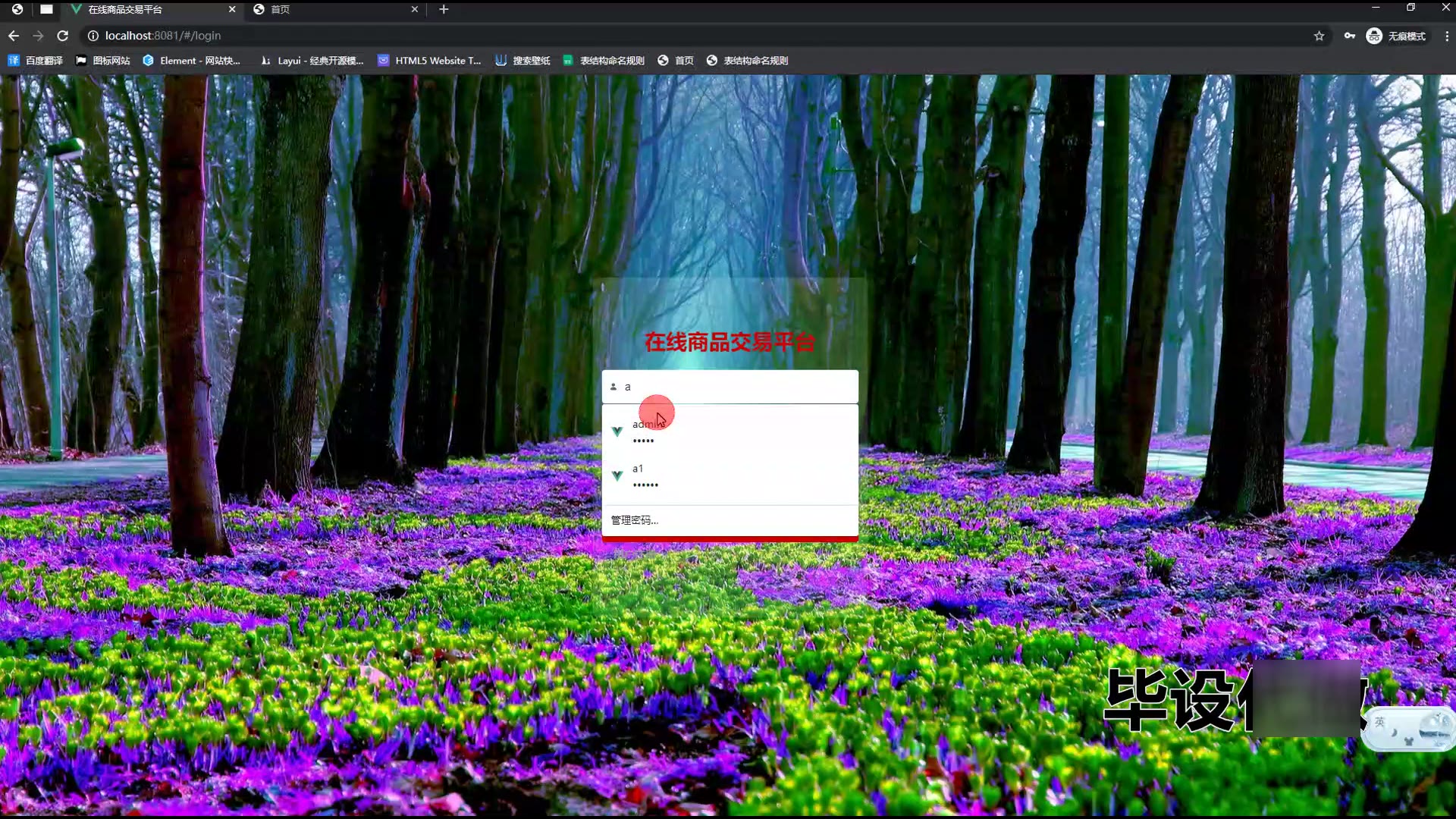This screenshot has height=819, width=1456.
Task: Click the red login button below dropdown
Action: [x=730, y=539]
